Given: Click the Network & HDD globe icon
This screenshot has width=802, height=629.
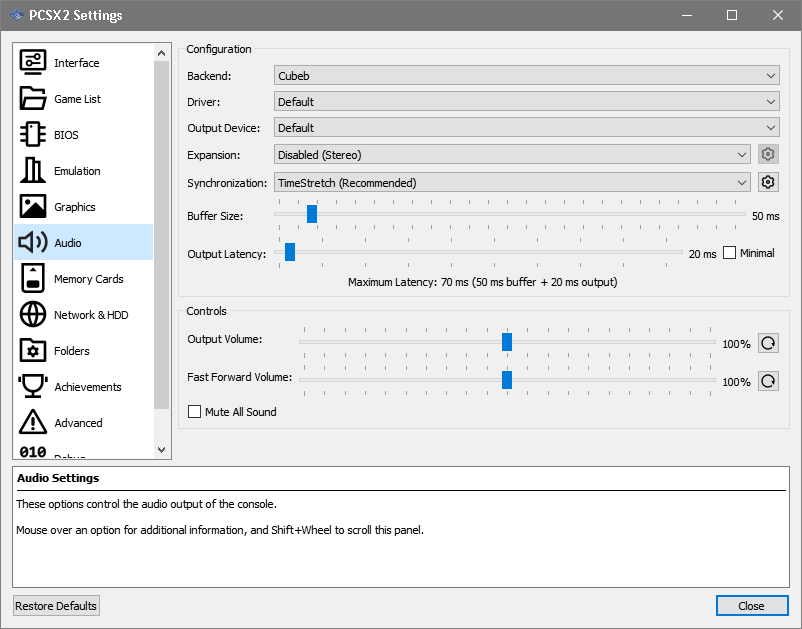Looking at the screenshot, I should tap(33, 314).
